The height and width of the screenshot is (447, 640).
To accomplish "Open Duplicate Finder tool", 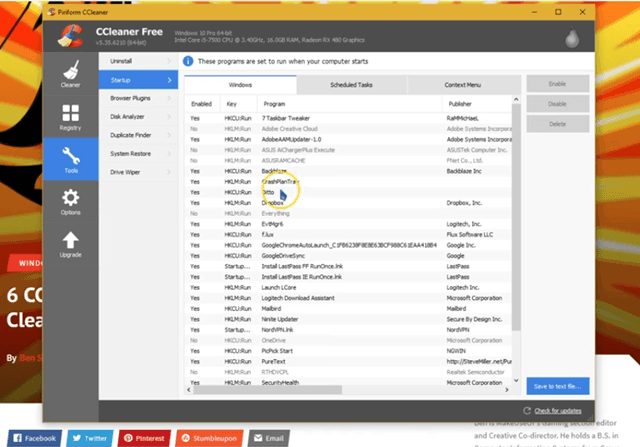I will (138, 135).
